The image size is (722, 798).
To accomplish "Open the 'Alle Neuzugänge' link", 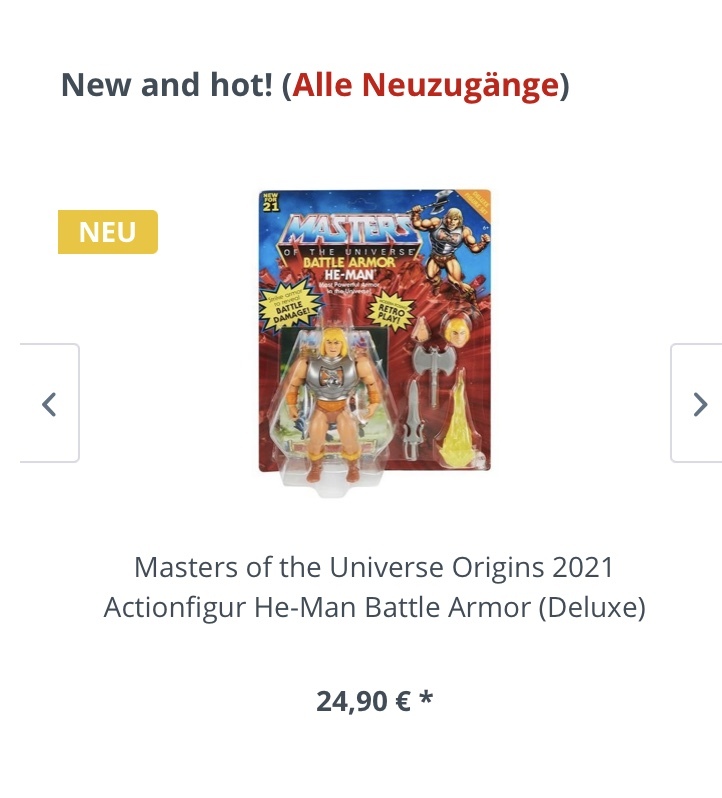I will (425, 84).
